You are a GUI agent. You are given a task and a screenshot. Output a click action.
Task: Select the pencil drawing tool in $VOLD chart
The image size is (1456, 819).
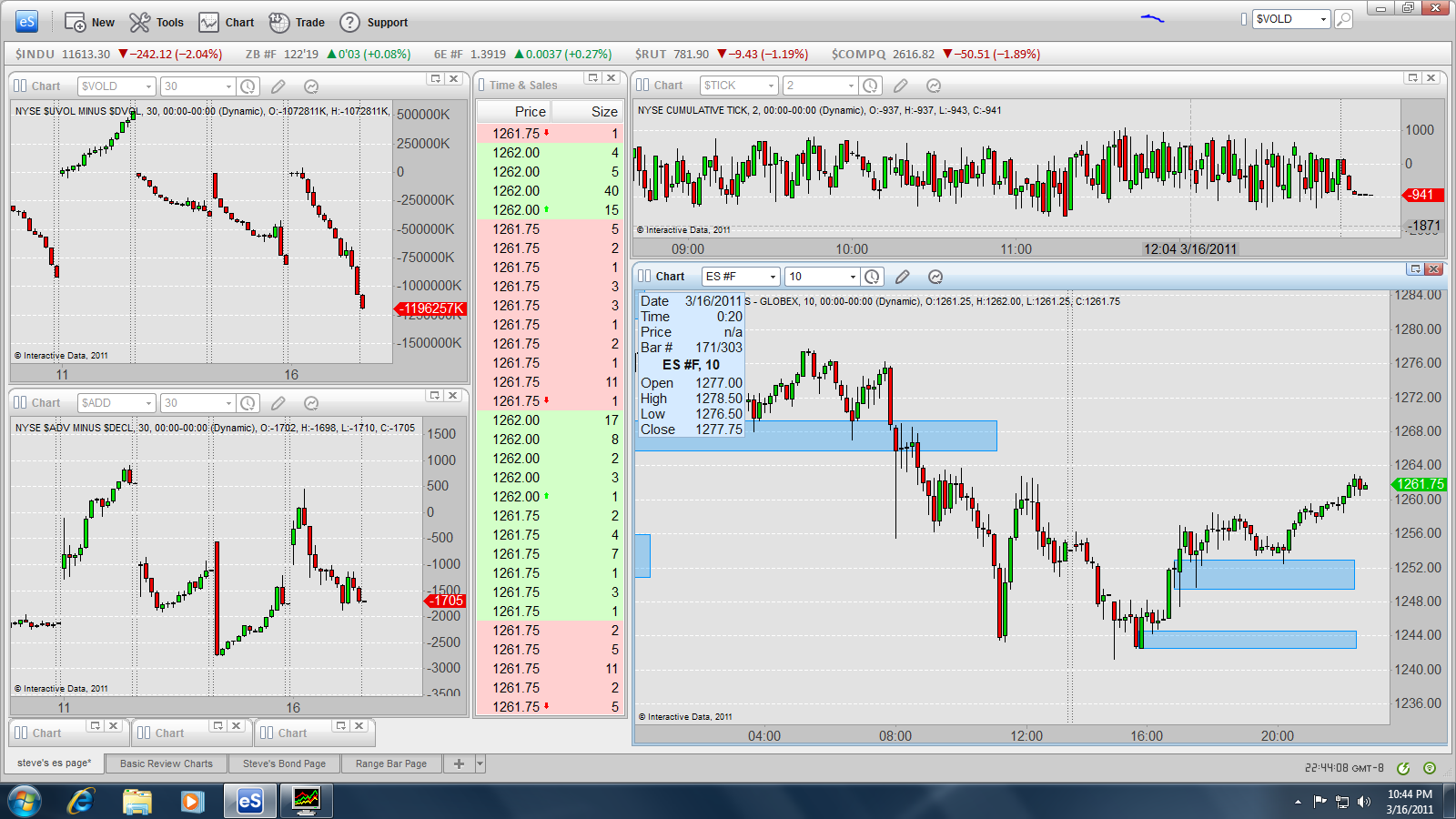click(x=278, y=86)
